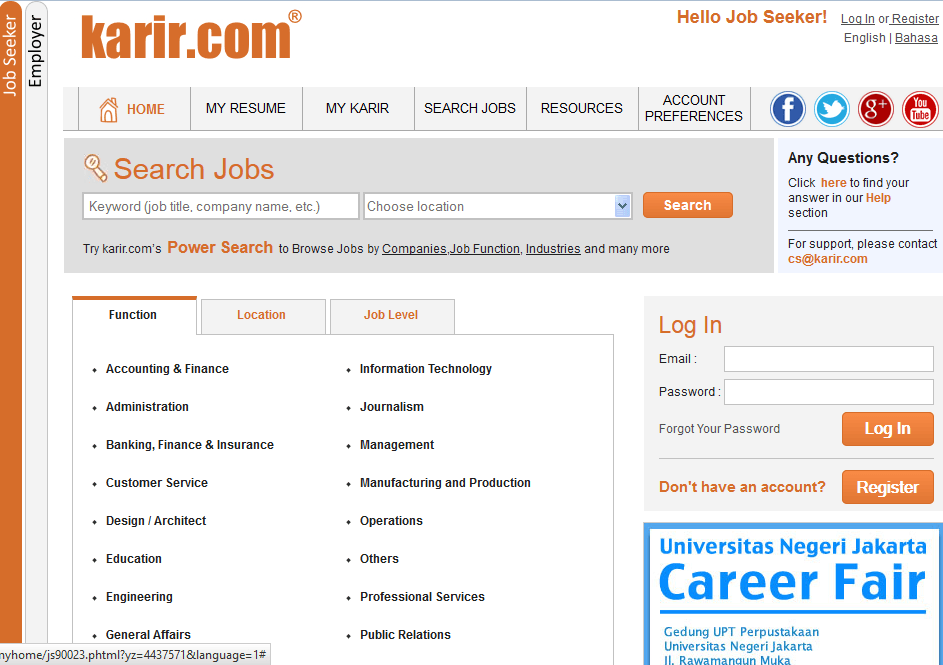The width and height of the screenshot is (943, 665).
Task: Click the Google Plus icon
Action: pos(876,109)
